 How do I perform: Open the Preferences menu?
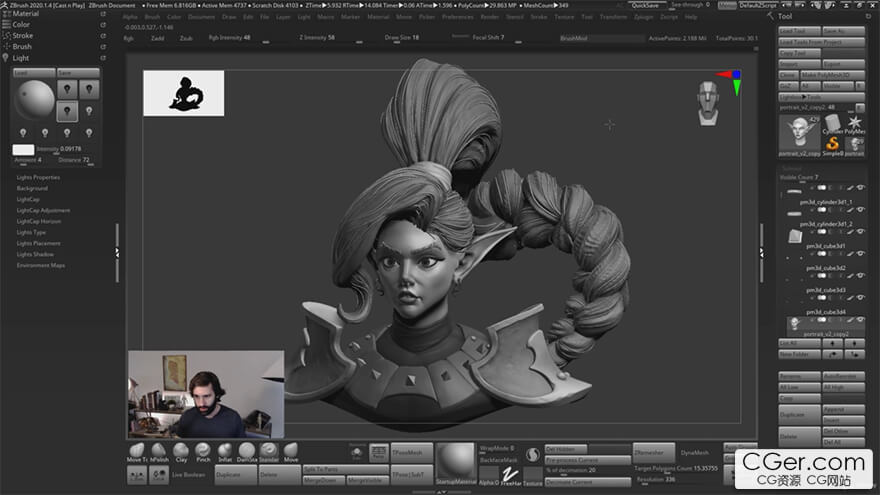click(x=457, y=17)
